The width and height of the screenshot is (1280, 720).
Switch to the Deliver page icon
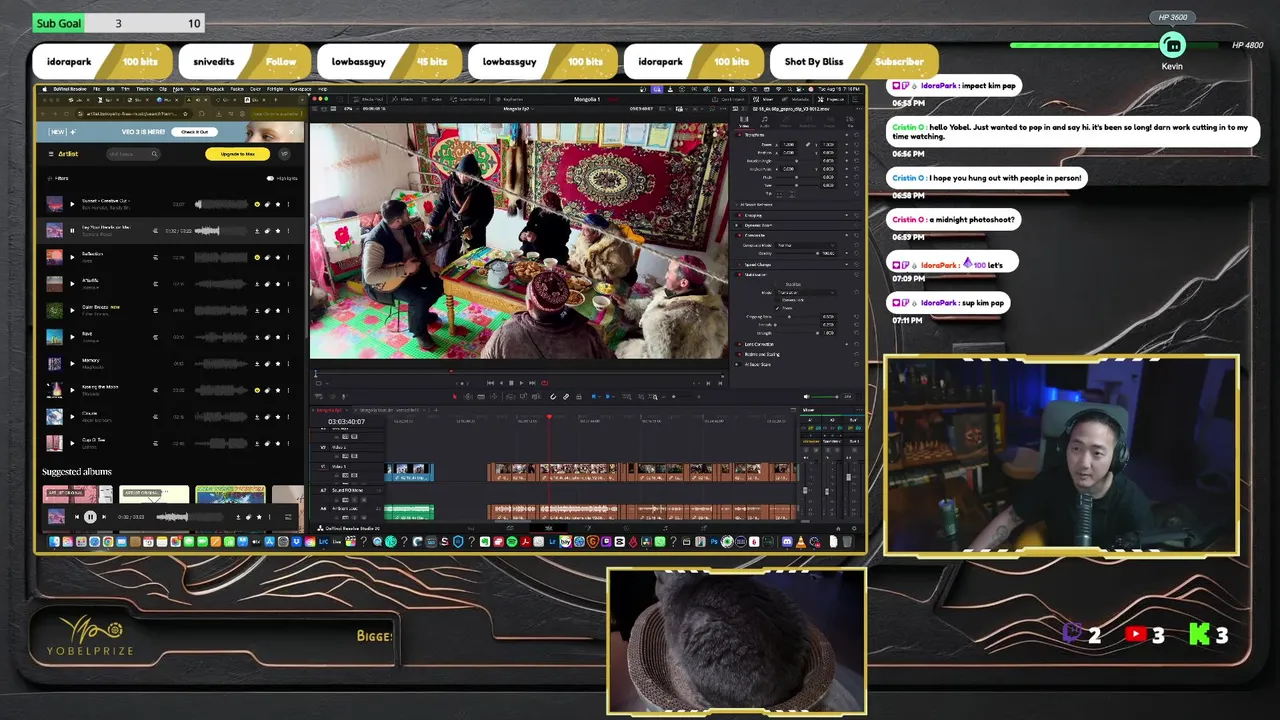point(704,528)
